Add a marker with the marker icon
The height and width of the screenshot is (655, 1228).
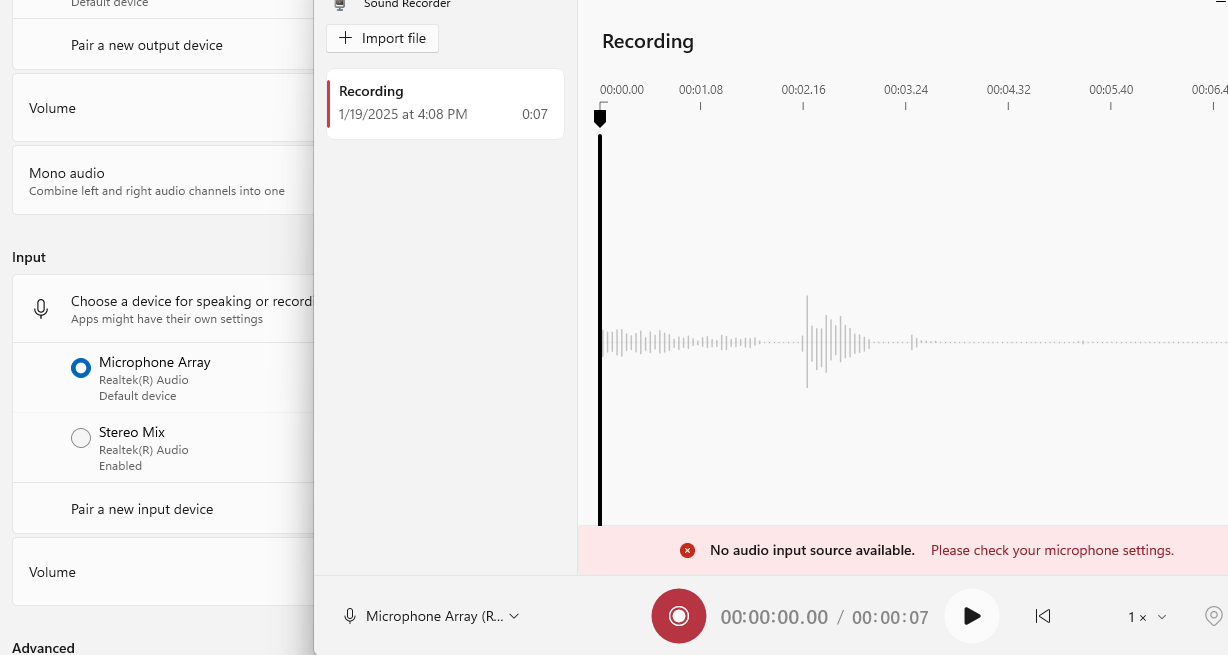coord(1214,616)
